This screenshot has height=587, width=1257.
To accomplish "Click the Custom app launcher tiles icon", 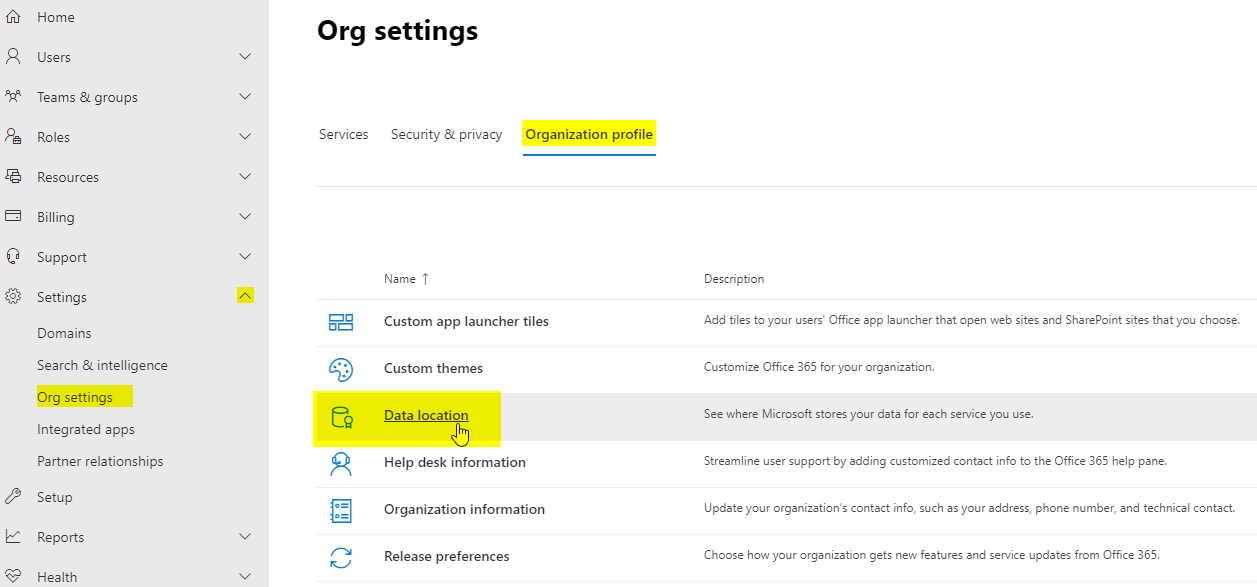I will [341, 322].
